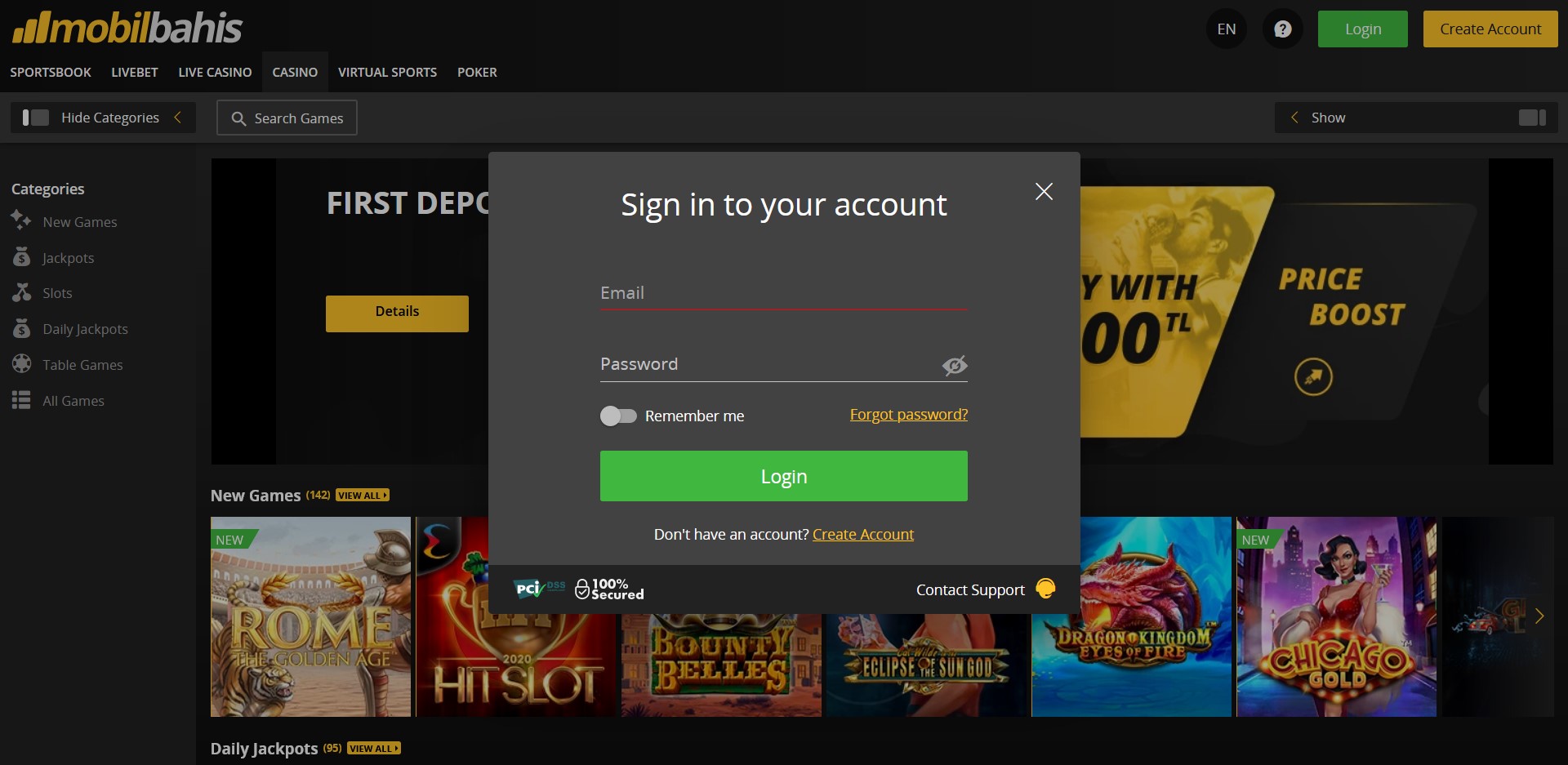Click the search magnifier icon
Screen dimensions: 1568x765
[x=238, y=118]
